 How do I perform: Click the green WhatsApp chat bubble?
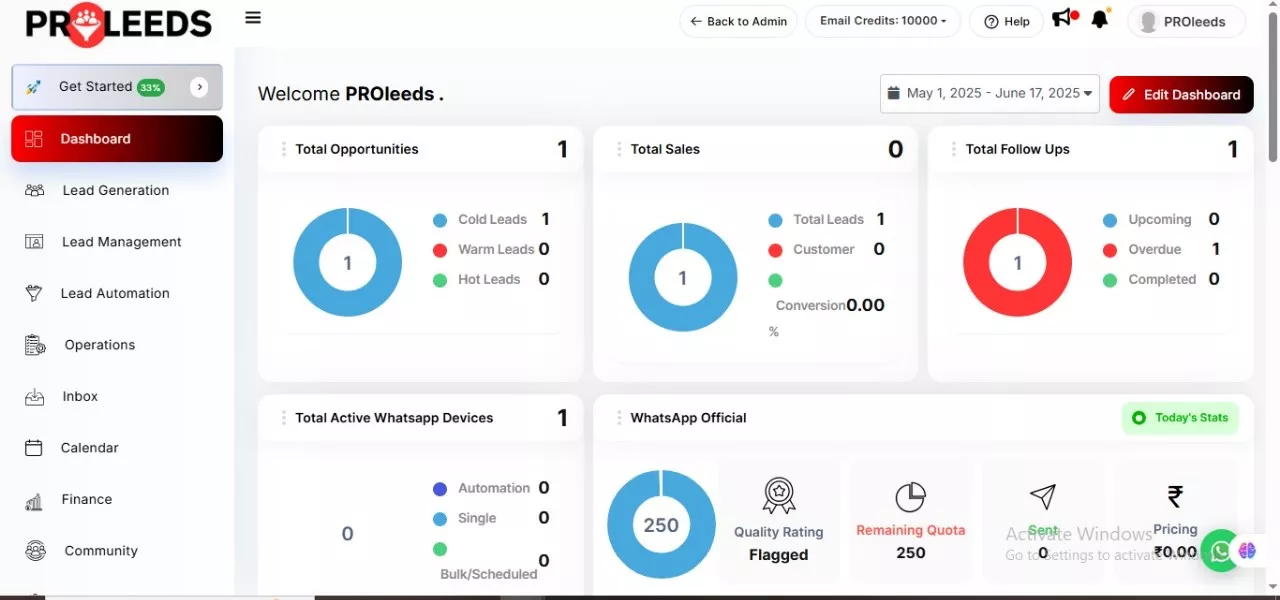(1220, 551)
